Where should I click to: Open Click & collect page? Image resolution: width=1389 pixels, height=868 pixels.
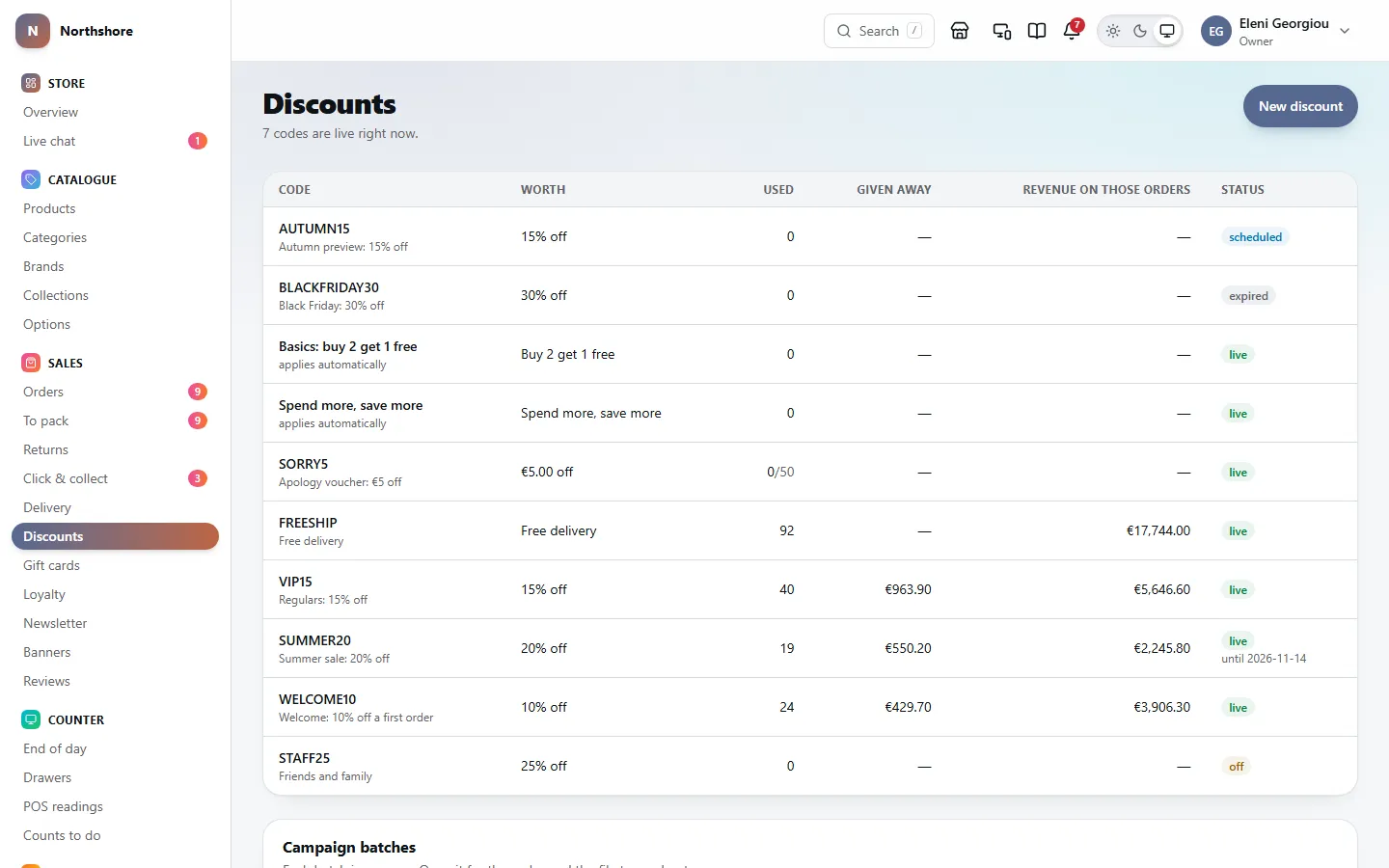coord(115,478)
